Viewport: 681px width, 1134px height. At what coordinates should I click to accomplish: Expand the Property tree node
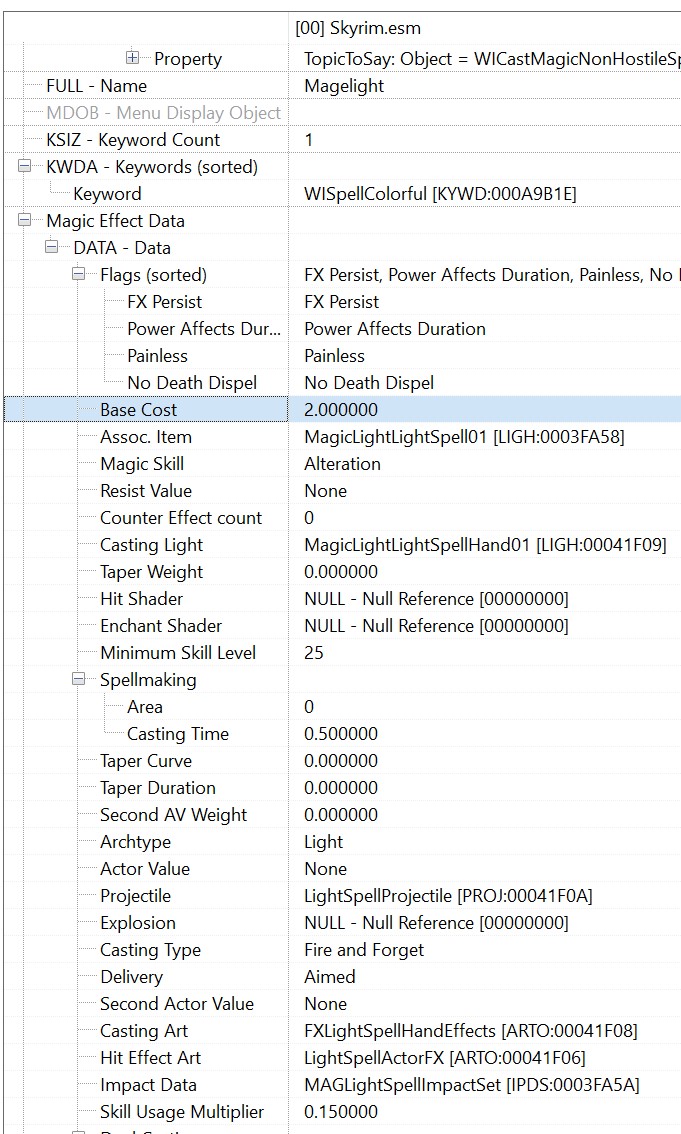[x=132, y=58]
